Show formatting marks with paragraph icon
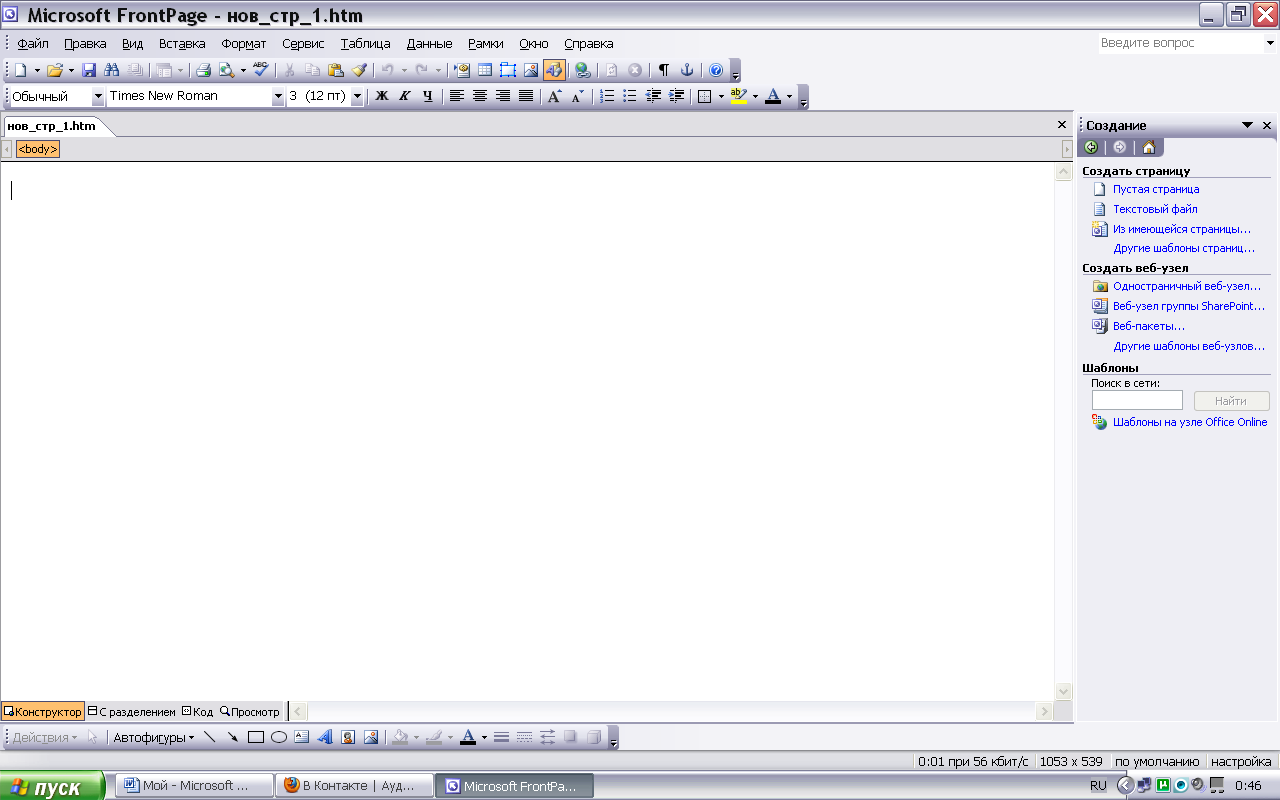Screen dimensions: 1280x800 click(663, 70)
